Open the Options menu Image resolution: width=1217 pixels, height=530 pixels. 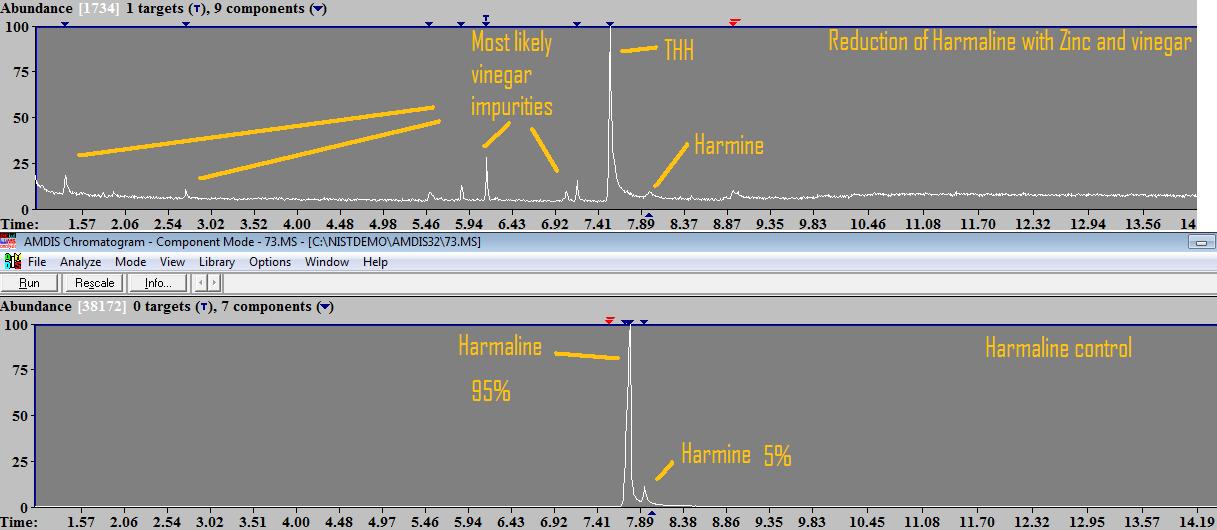pos(270,262)
